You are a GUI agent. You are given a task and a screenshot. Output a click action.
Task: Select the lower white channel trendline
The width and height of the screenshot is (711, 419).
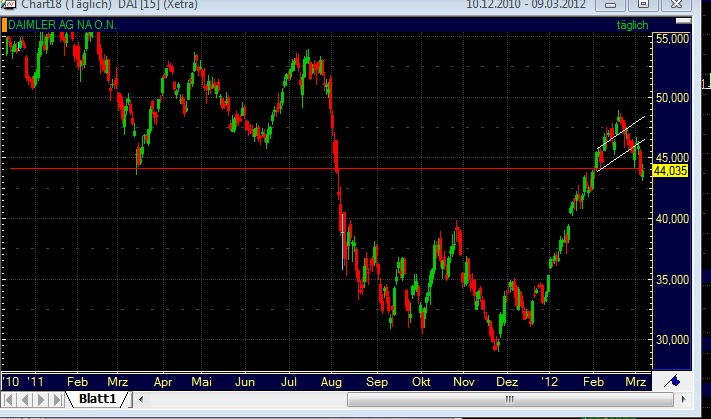click(x=620, y=156)
